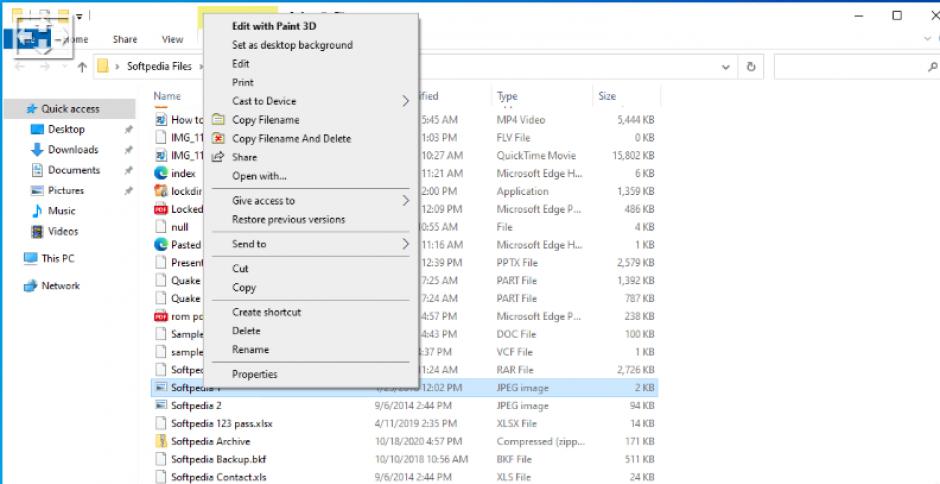
Task: Open the address bar history dropdown
Action: coord(727,67)
